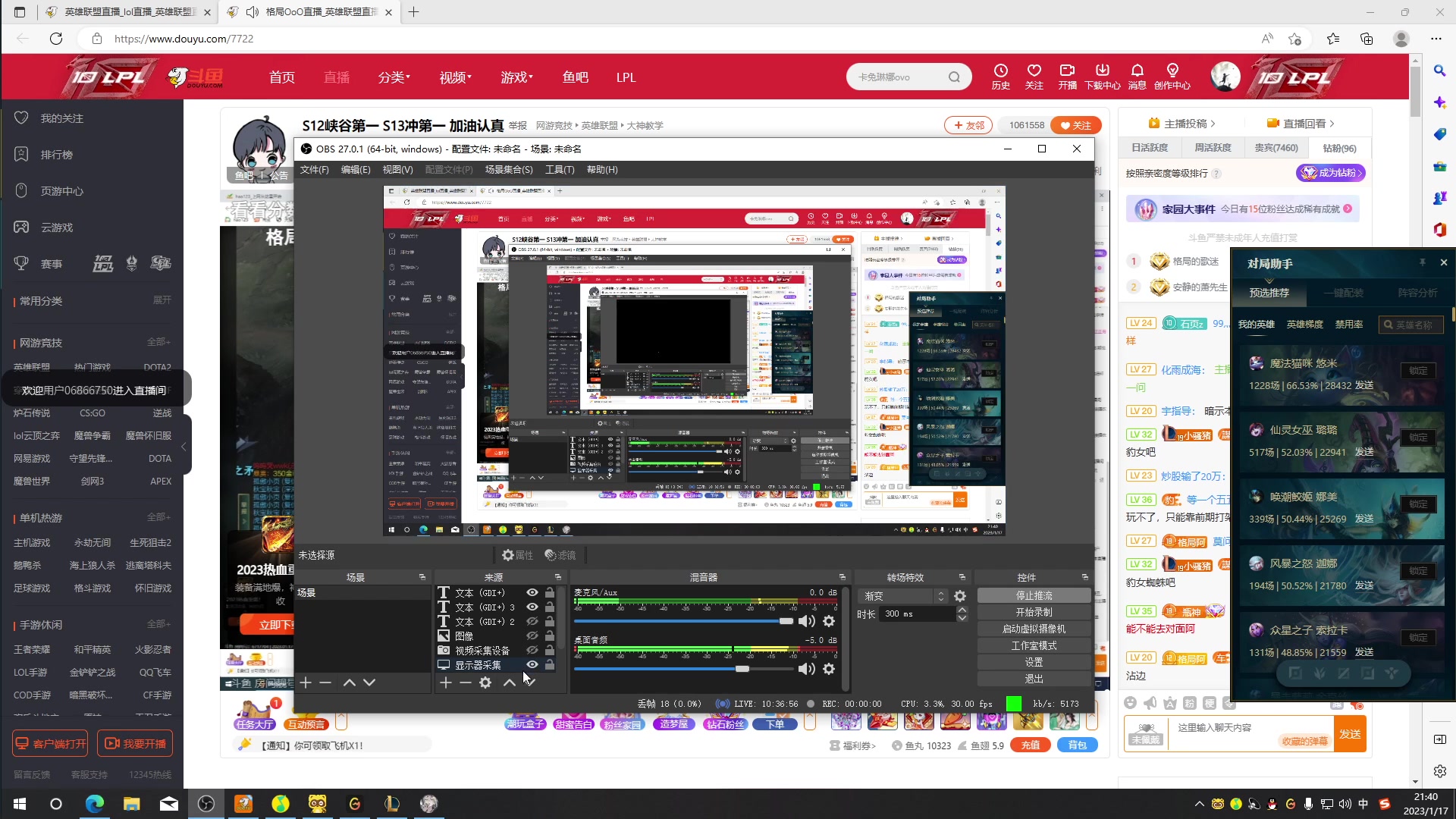Show the hidden 文本 (GDI+) 2 source
Viewport: 1456px width, 819px height.
click(532, 621)
